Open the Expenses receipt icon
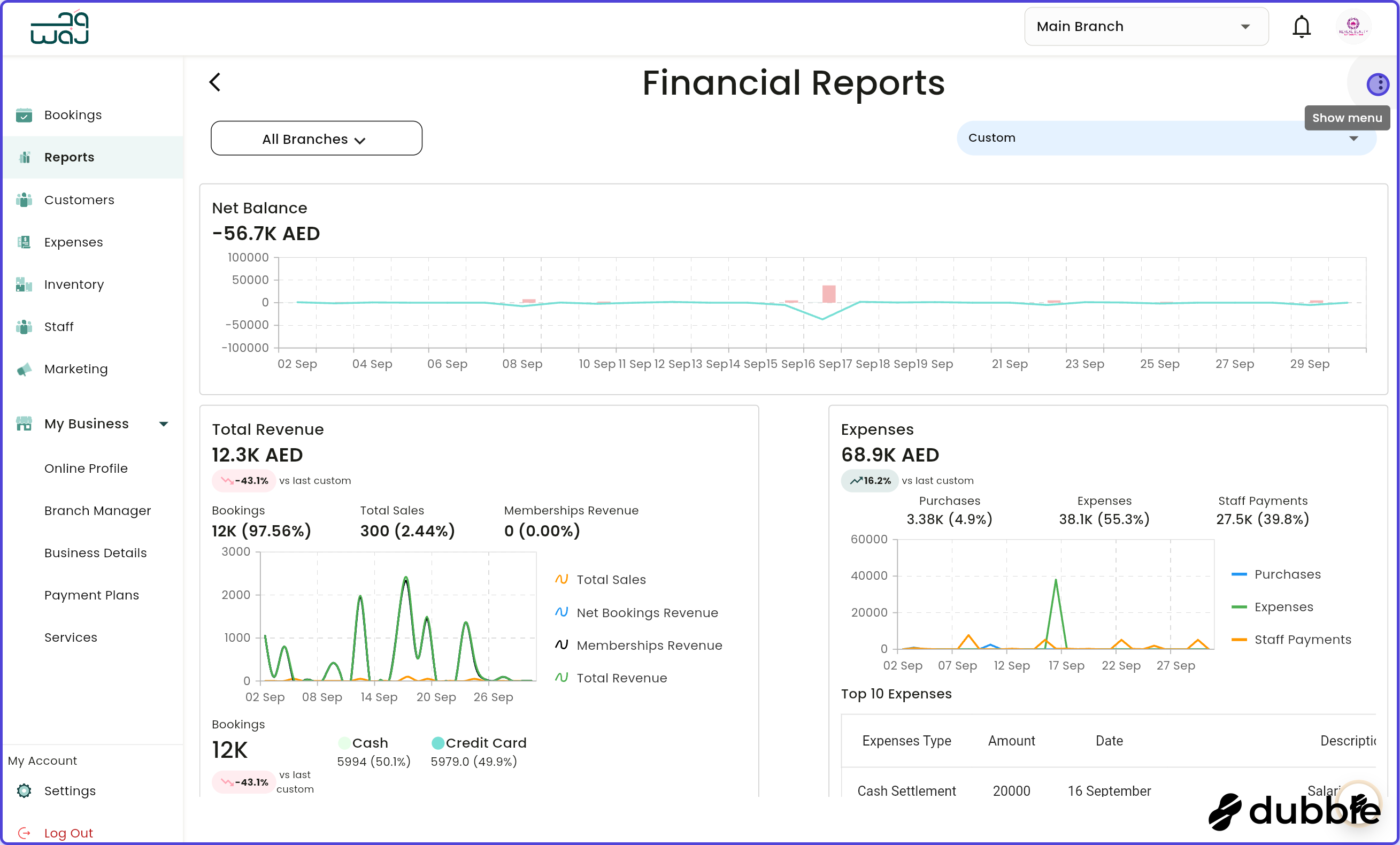1400x845 pixels. coord(24,242)
